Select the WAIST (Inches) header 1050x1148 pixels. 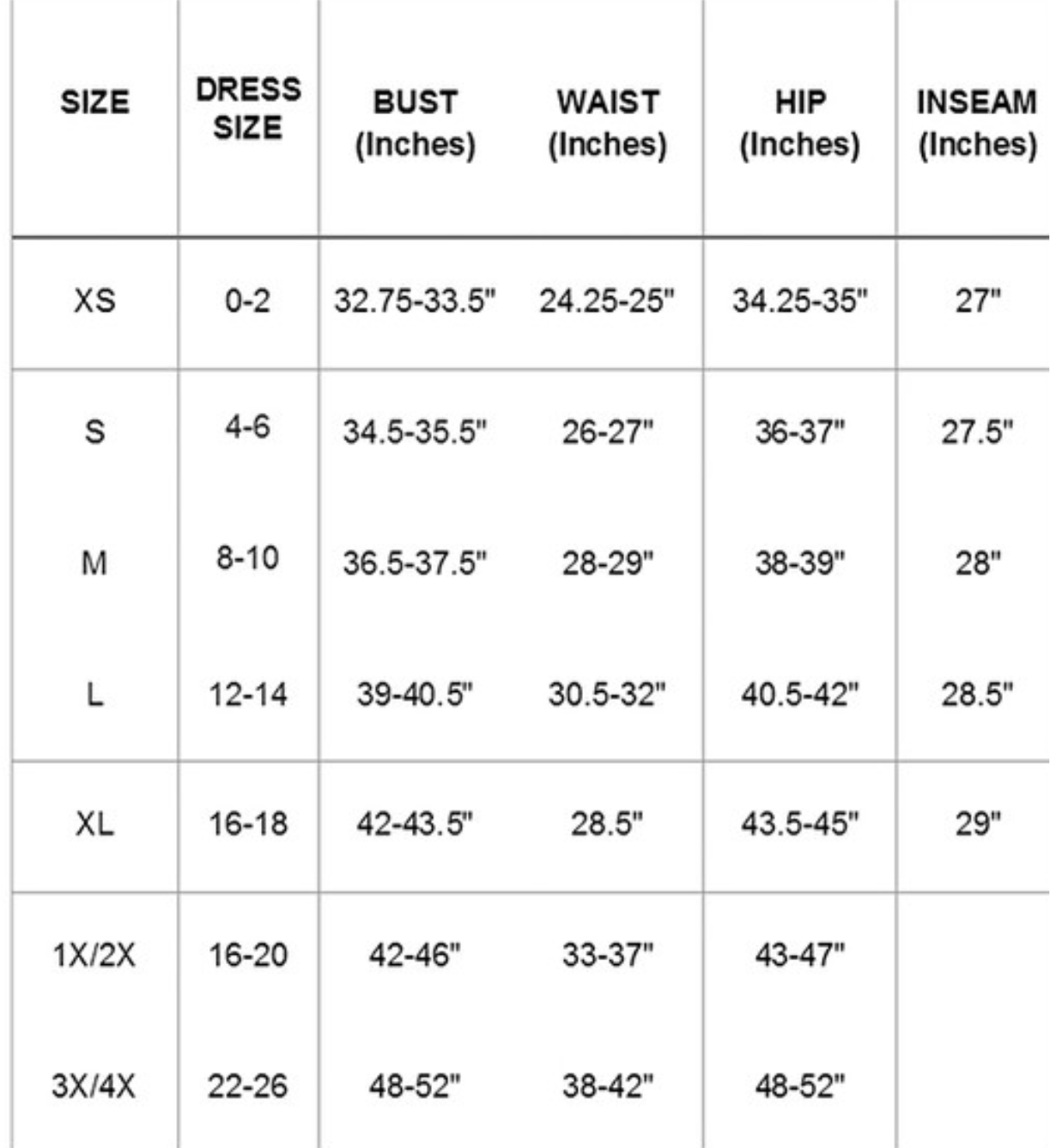pyautogui.click(x=607, y=123)
